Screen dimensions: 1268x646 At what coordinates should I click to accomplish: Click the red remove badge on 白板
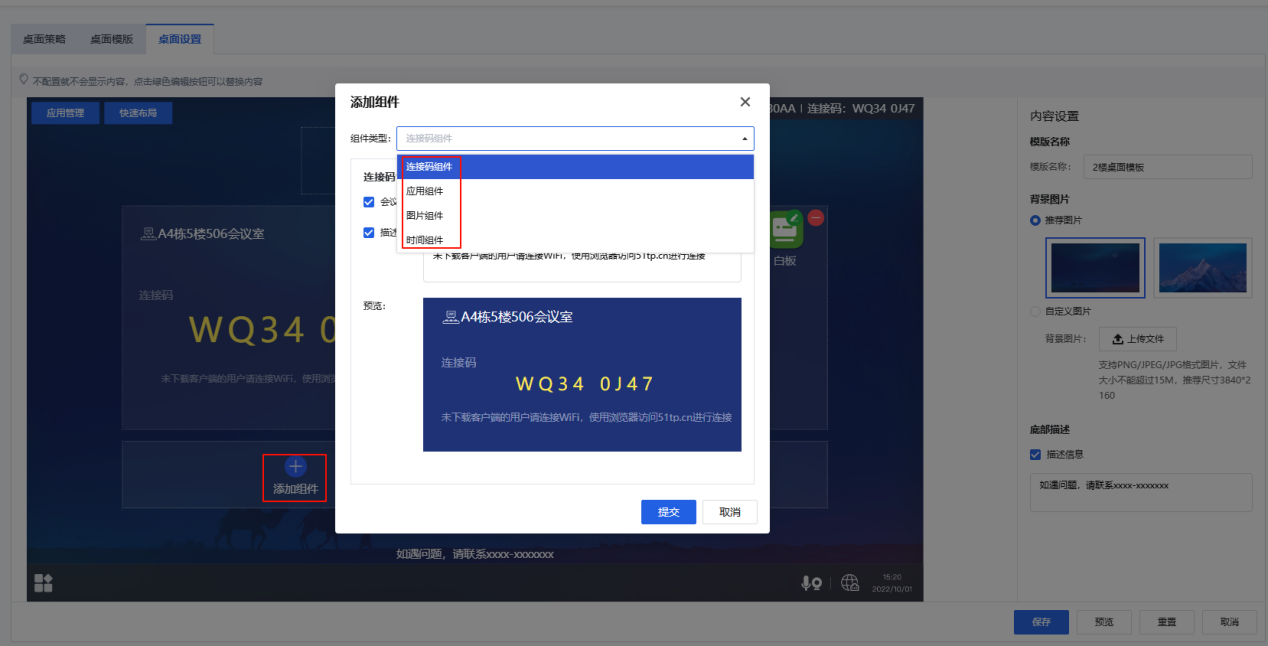click(x=816, y=218)
